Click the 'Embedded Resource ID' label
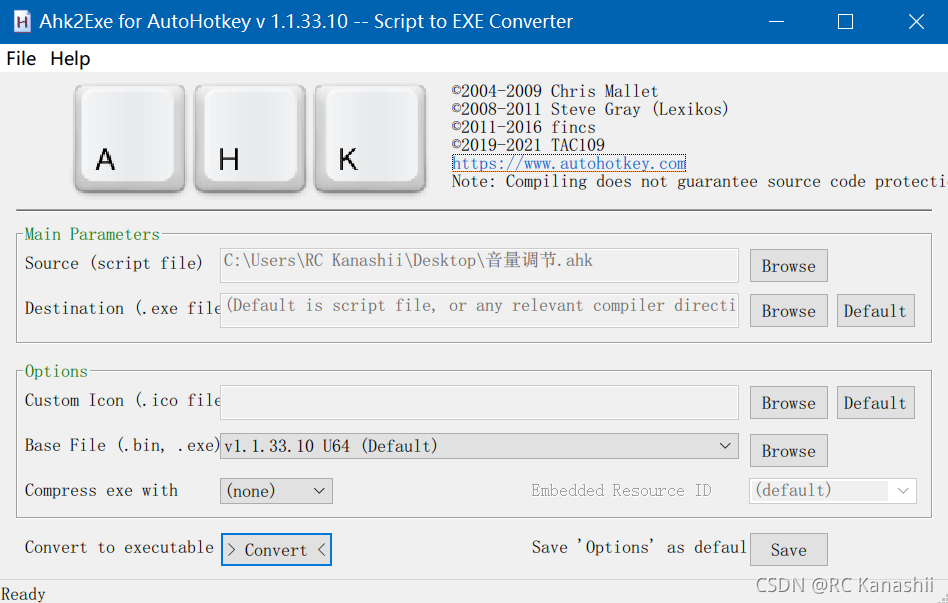The width and height of the screenshot is (948, 603). pyautogui.click(x=622, y=490)
